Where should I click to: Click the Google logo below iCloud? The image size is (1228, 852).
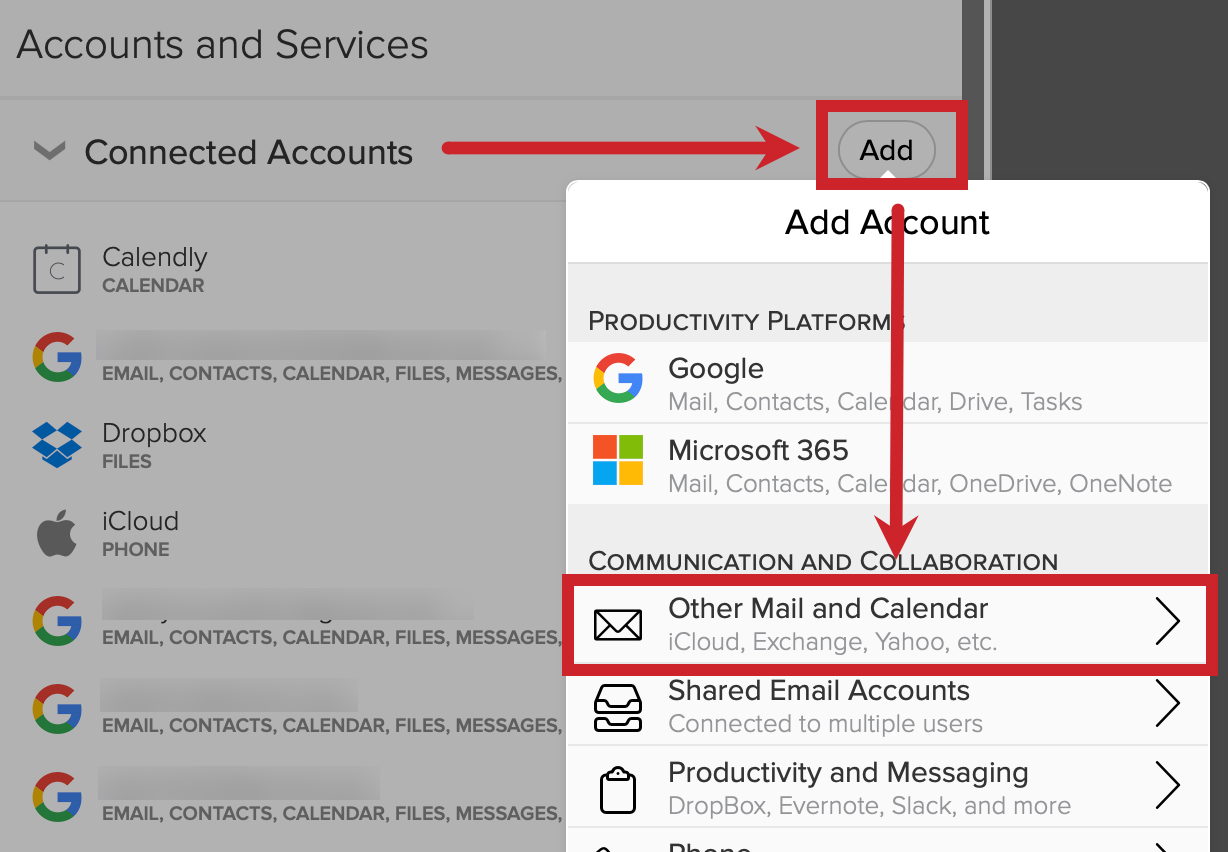tap(57, 621)
